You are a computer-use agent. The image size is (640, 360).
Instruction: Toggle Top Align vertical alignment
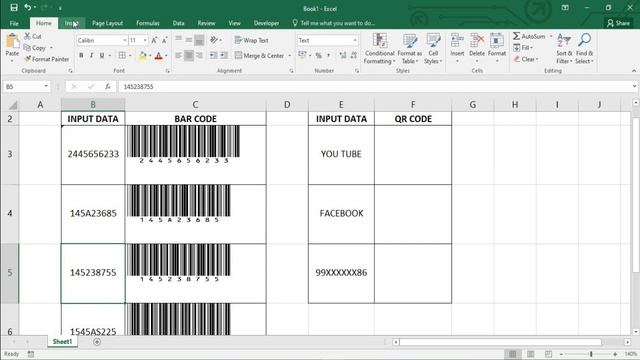178,40
